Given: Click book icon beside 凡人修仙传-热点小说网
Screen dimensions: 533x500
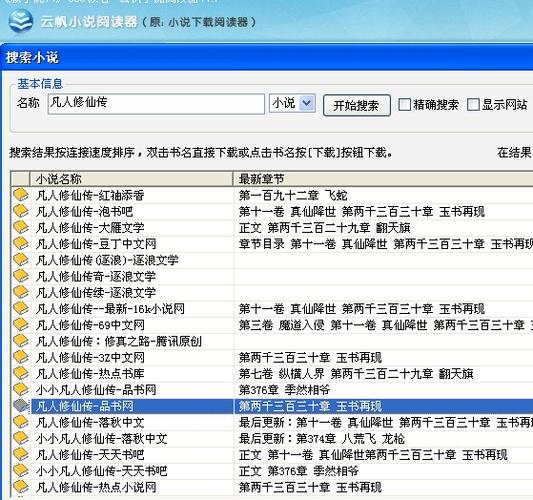Looking at the screenshot, I should click(21, 487).
